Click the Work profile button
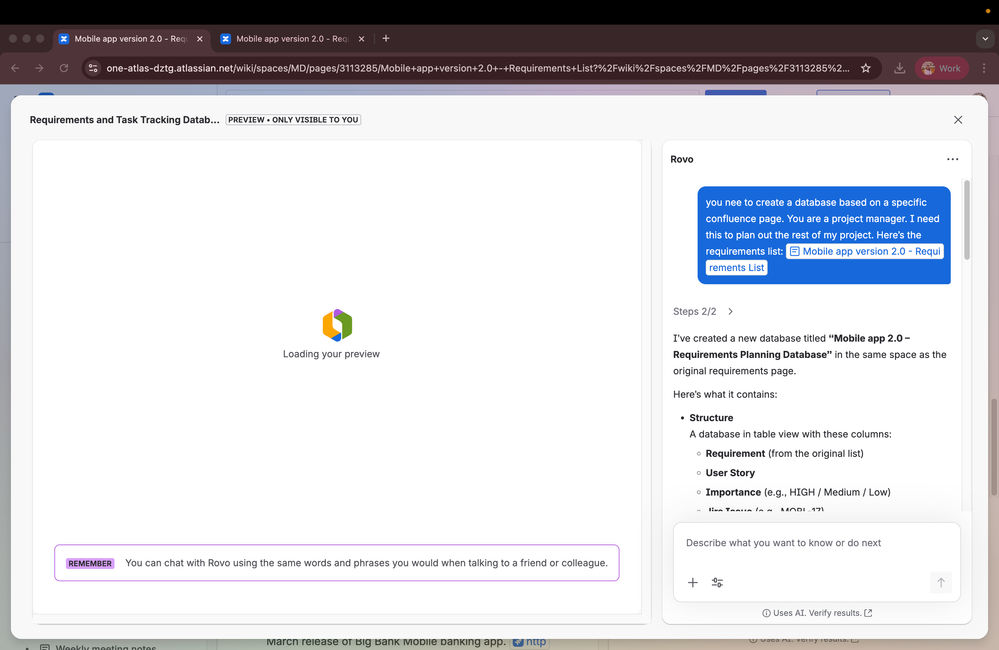This screenshot has height=650, width=999. [x=940, y=68]
